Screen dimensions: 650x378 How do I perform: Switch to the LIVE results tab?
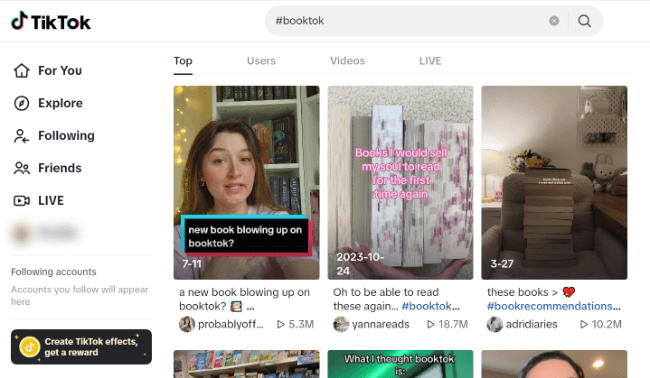(x=430, y=61)
